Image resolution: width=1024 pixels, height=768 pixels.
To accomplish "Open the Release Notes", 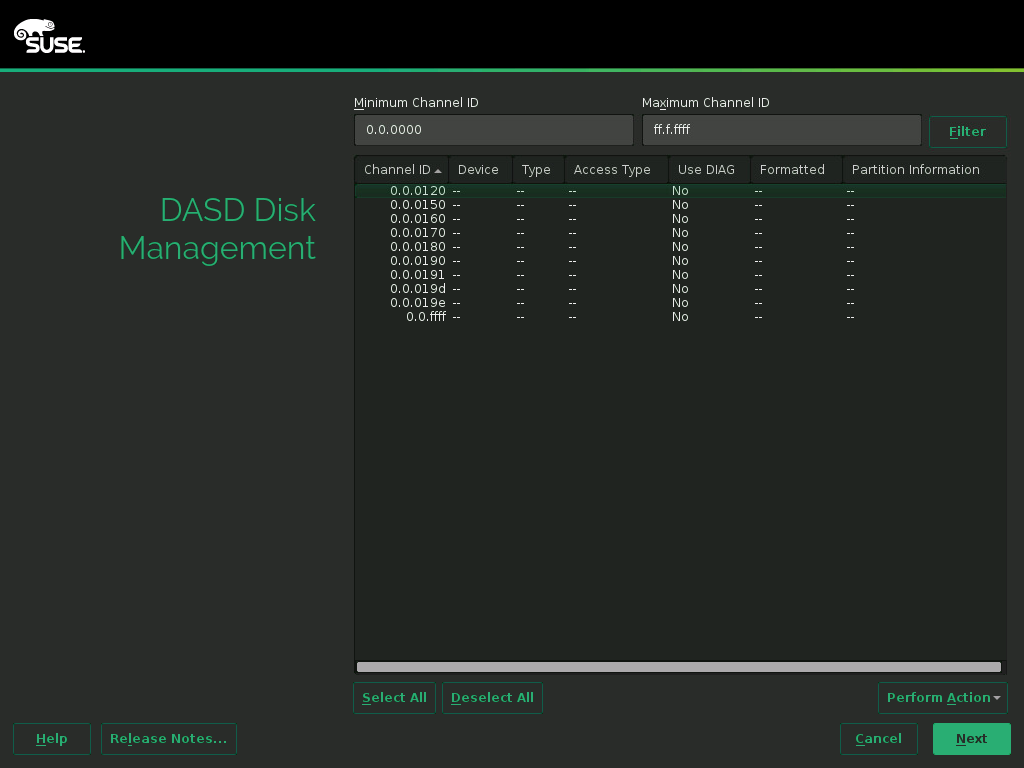I will [168, 739].
